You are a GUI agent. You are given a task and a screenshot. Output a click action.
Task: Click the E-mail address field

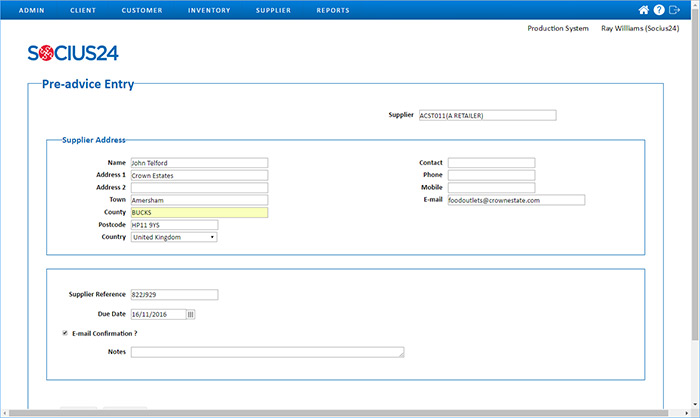point(516,200)
